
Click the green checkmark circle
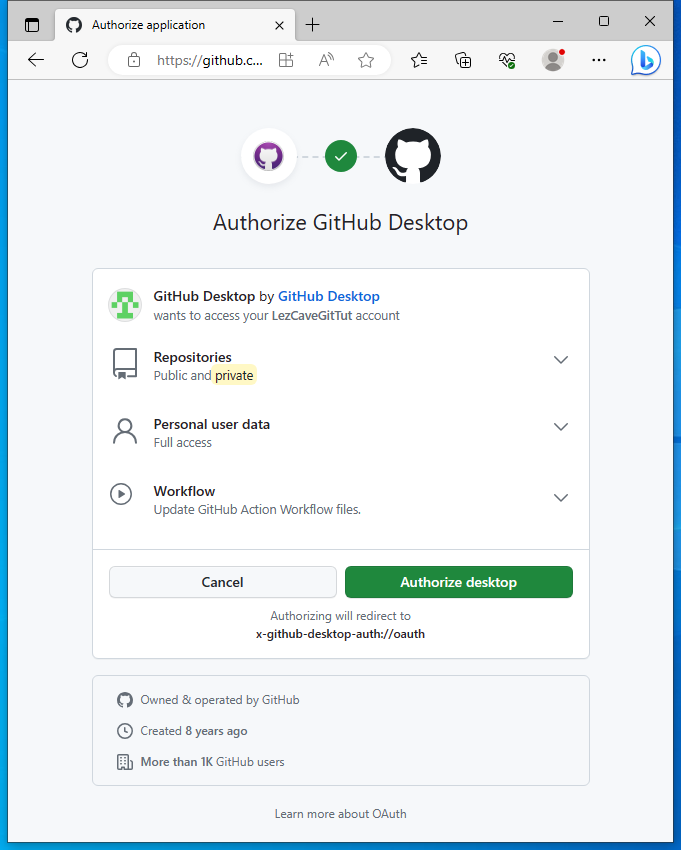(x=340, y=156)
